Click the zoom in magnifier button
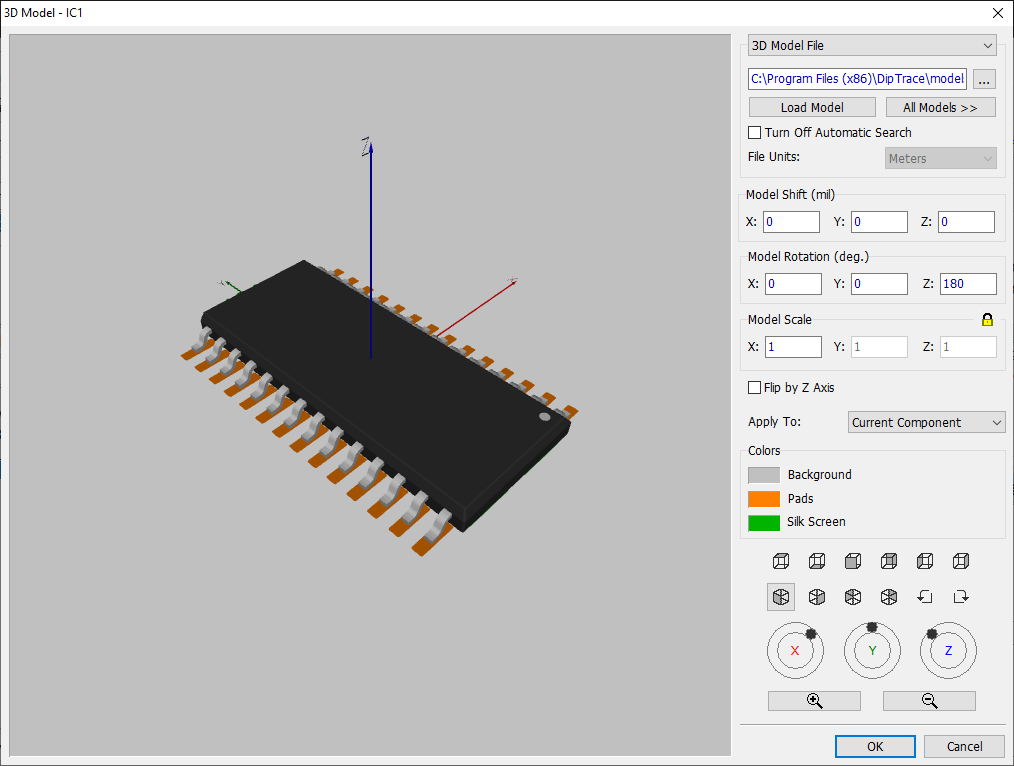Image resolution: width=1014 pixels, height=766 pixels. 814,701
